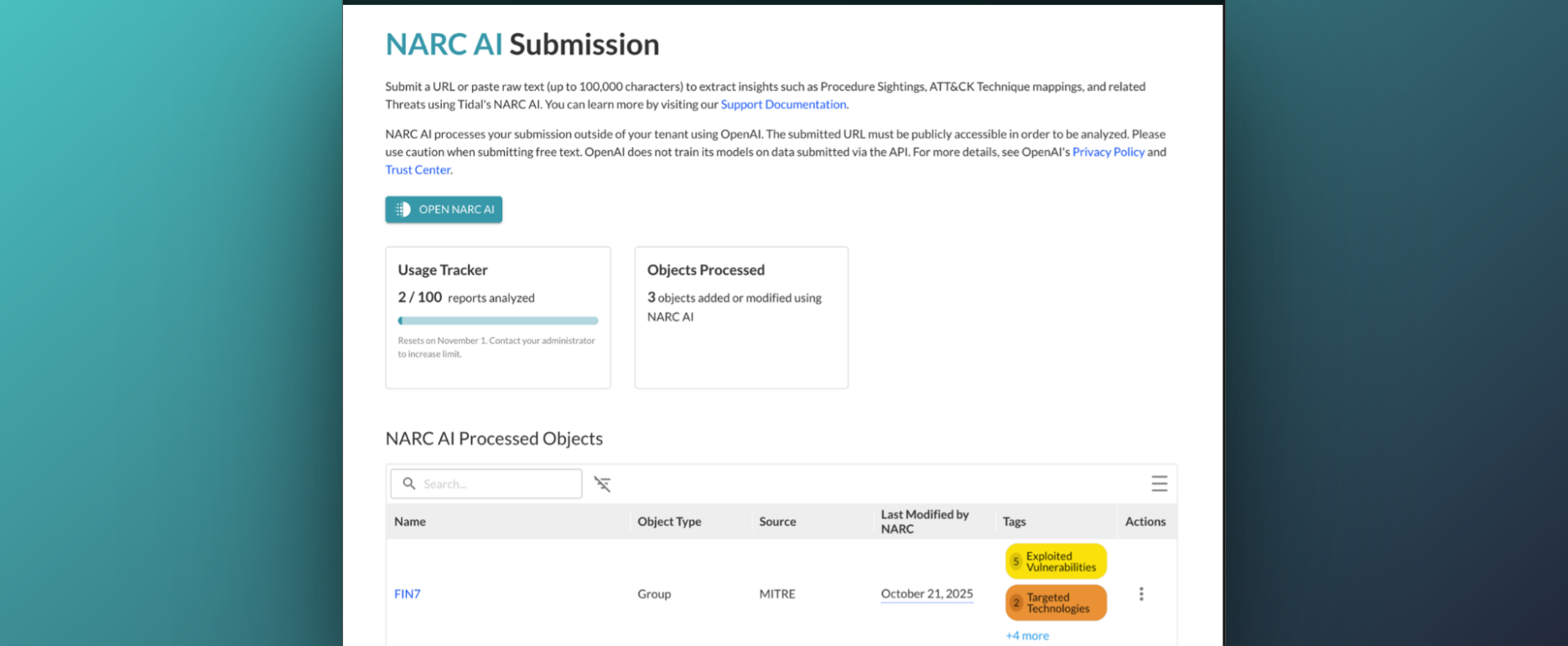Visit OpenAI's Privacy Policy link
This screenshot has width=1568, height=646.
(1108, 152)
